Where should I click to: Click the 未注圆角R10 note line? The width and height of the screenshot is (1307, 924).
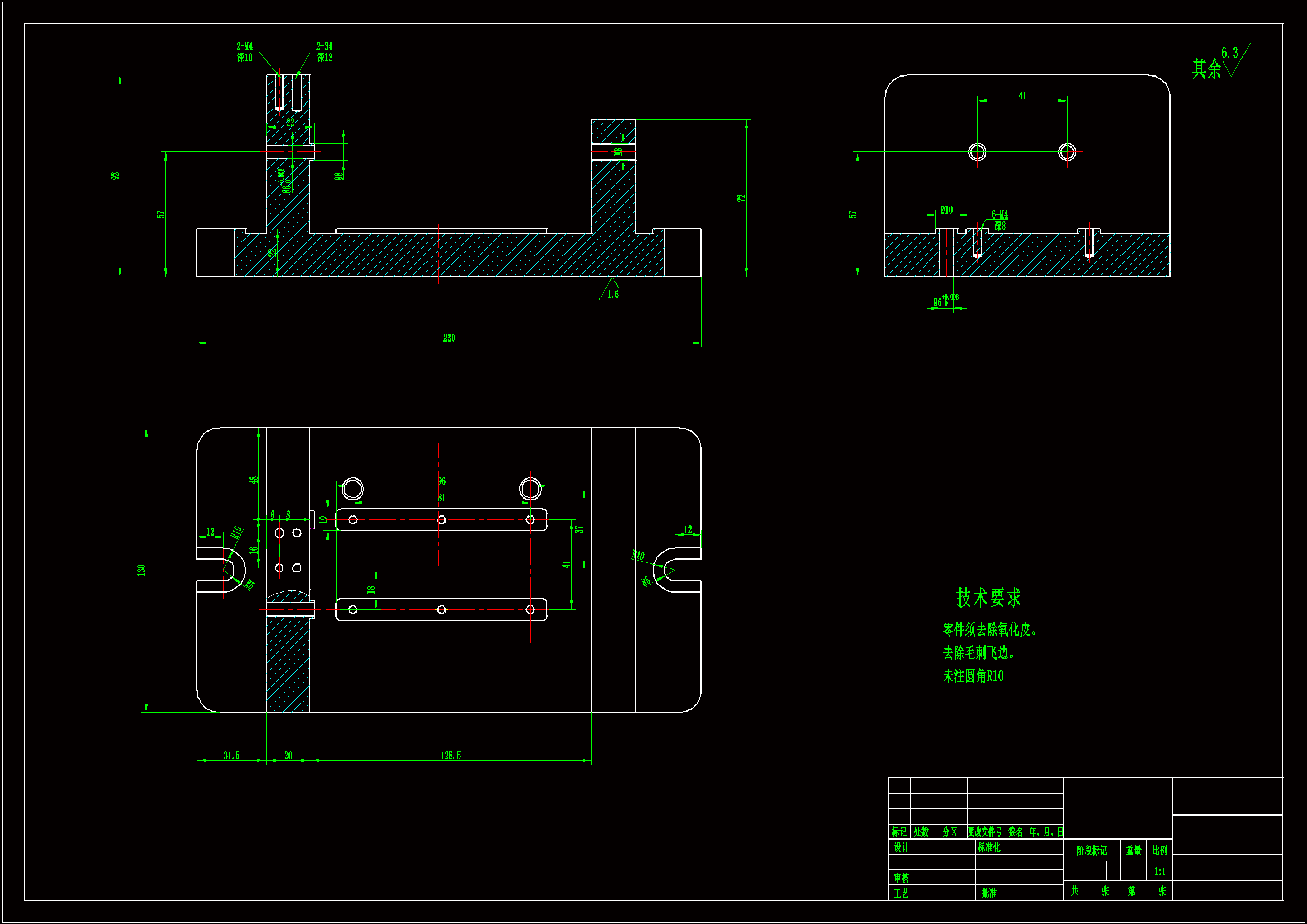coord(973,676)
